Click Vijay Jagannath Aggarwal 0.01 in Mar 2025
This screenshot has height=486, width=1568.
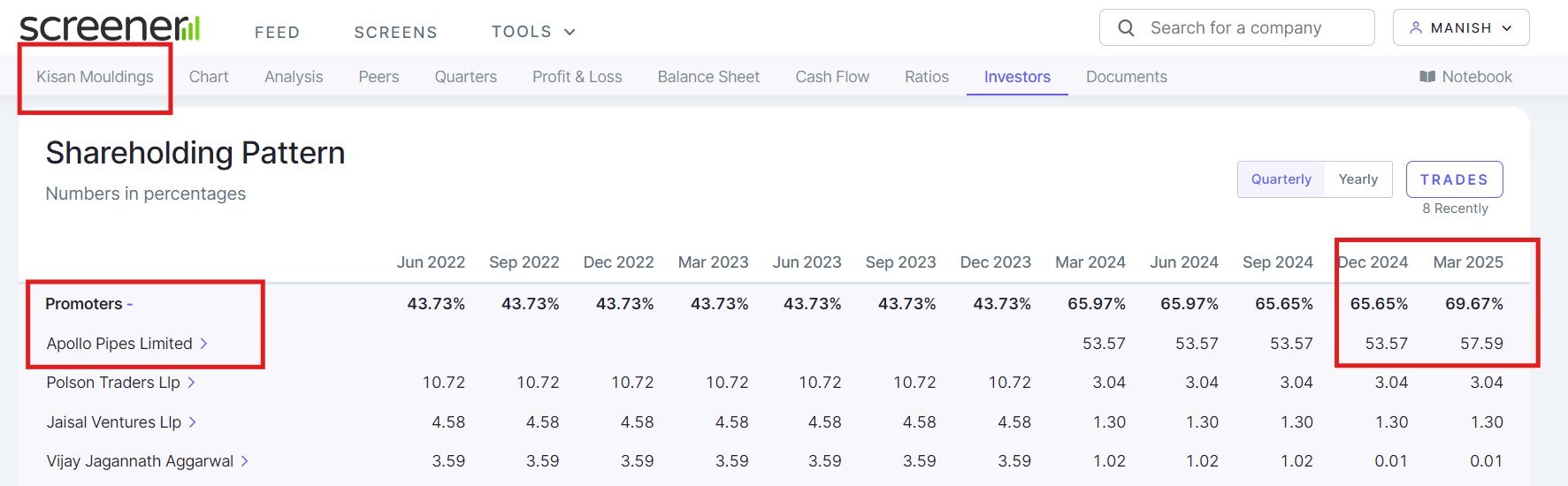[x=1486, y=461]
